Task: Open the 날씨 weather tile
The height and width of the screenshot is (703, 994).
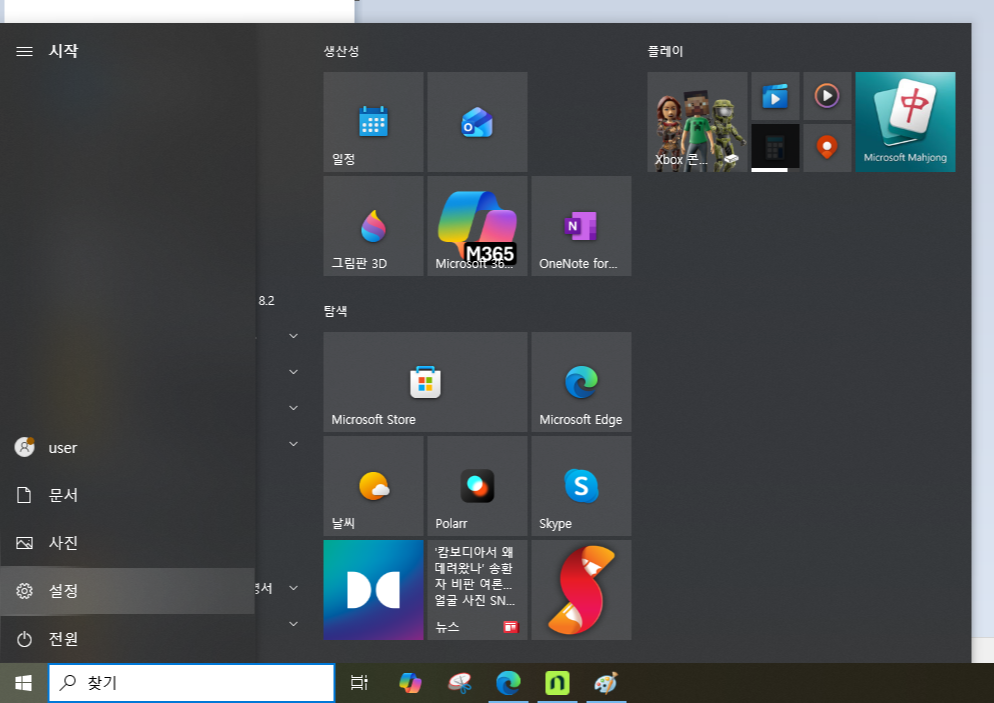Action: pos(373,486)
